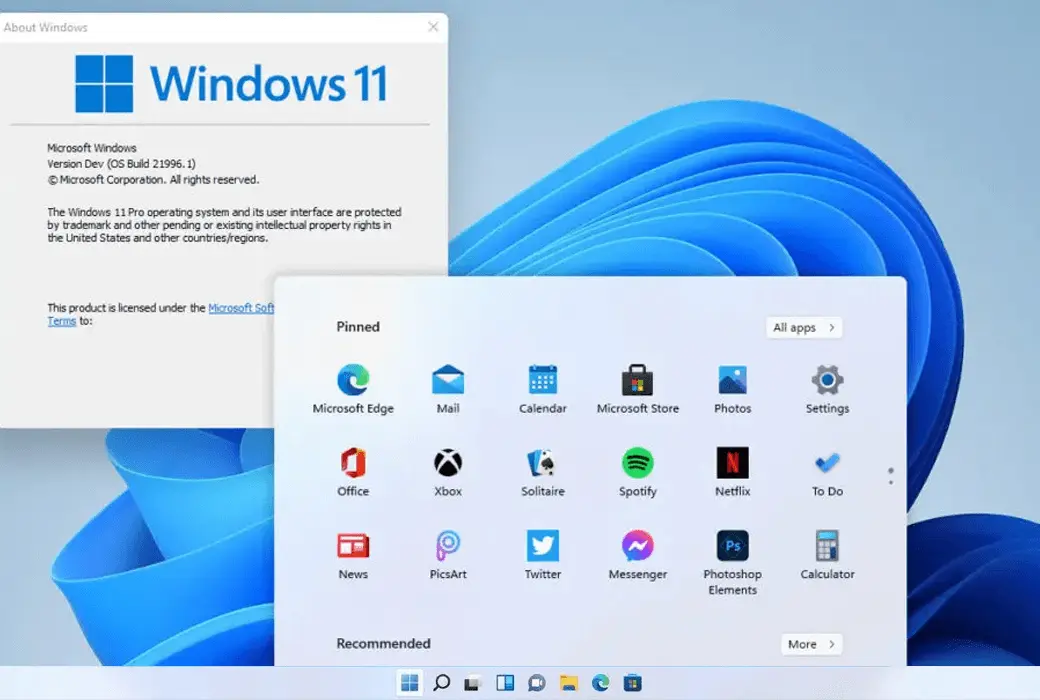The width and height of the screenshot is (1040, 700).
Task: Launch the Office app
Action: pos(353,472)
